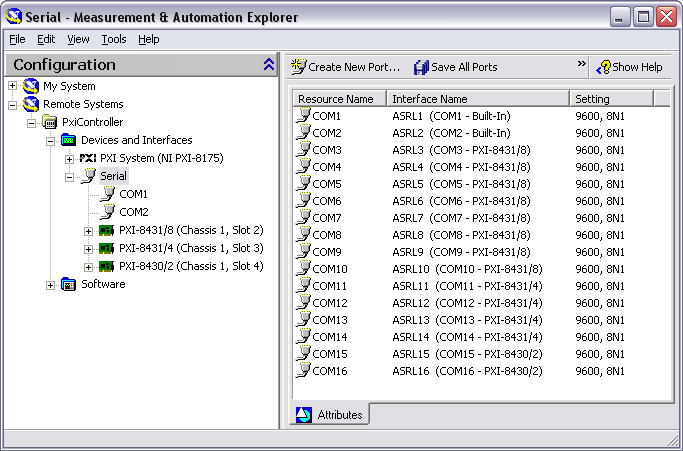Image resolution: width=683 pixels, height=451 pixels.
Task: Sort by the Setting column header
Action: point(612,99)
